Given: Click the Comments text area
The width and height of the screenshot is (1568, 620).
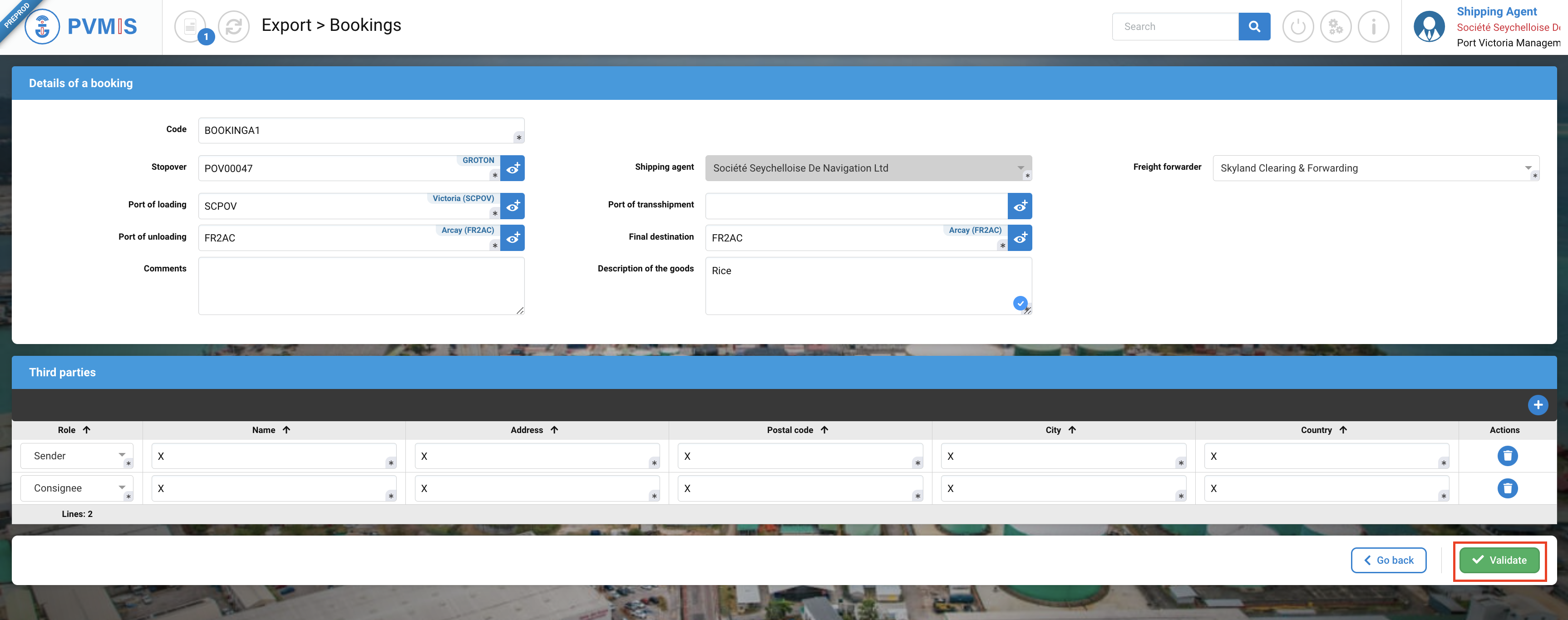Looking at the screenshot, I should (x=361, y=286).
